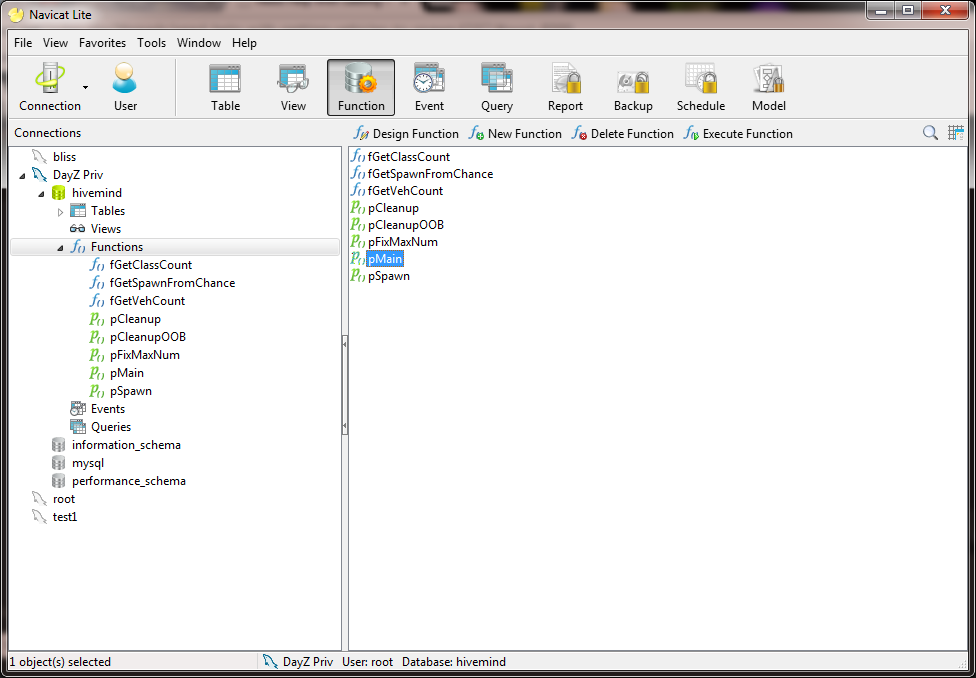Click the grid view mode icon
Image resolution: width=976 pixels, height=678 pixels.
coord(955,133)
